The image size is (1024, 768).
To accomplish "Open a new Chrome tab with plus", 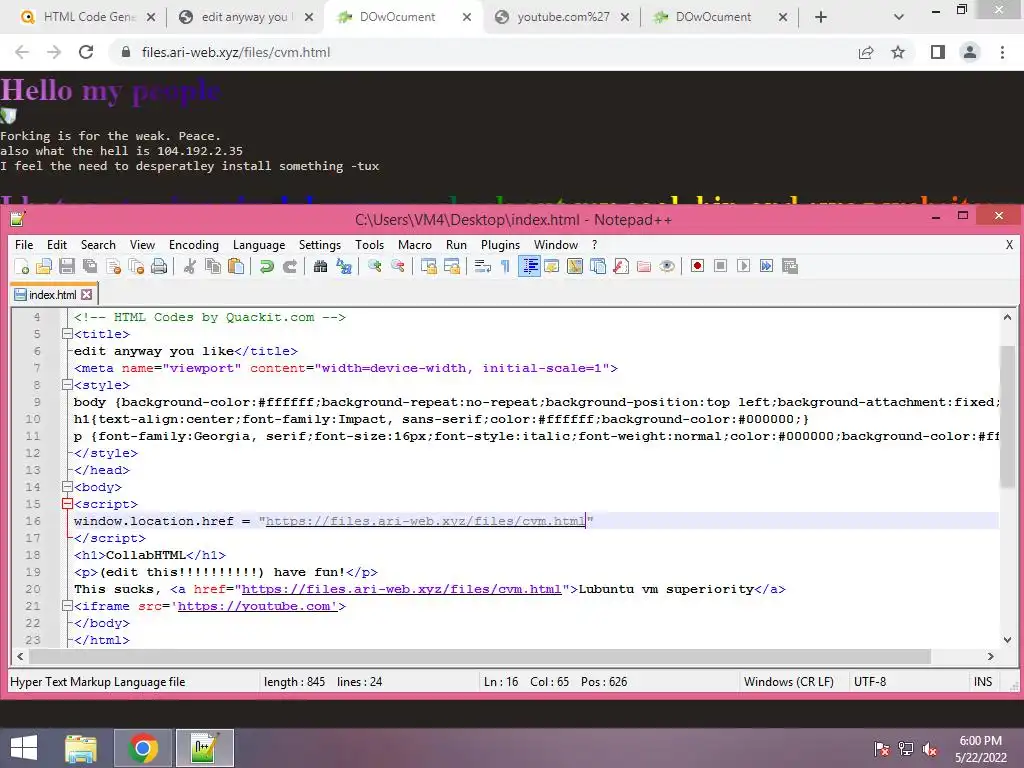I will 821,17.
